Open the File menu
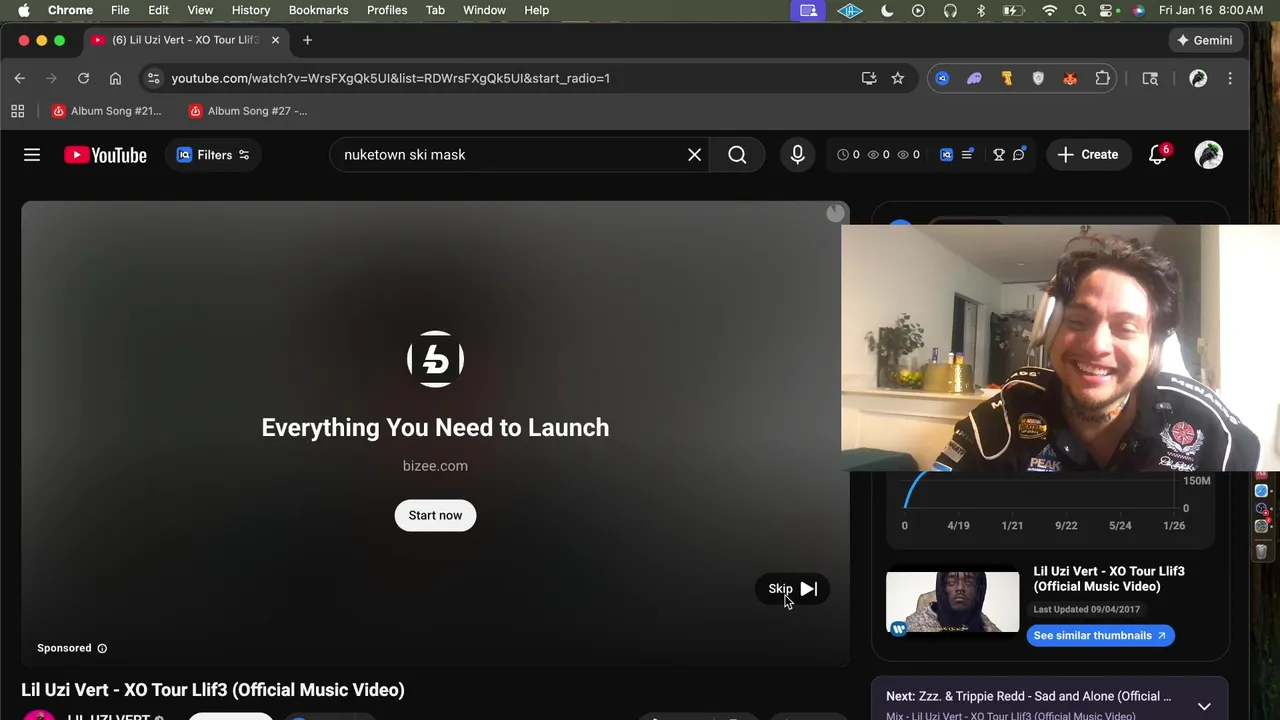This screenshot has width=1280, height=720. [120, 10]
